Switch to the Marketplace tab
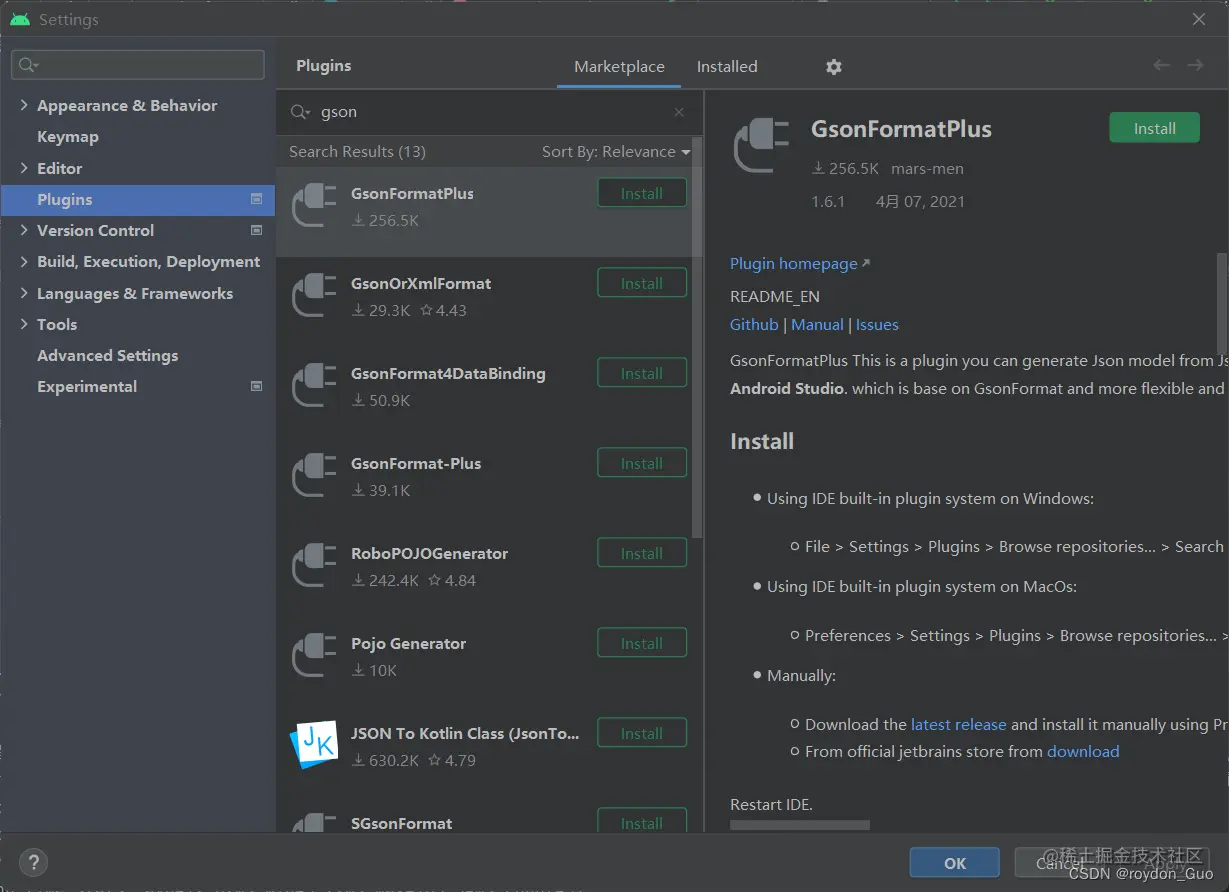This screenshot has height=892, width=1229. (619, 66)
